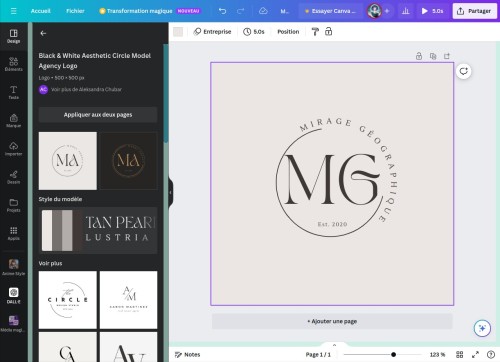Viewport: 500px width, 362px height.
Task: Adjust the zoom slider handle
Action: coord(393,354)
